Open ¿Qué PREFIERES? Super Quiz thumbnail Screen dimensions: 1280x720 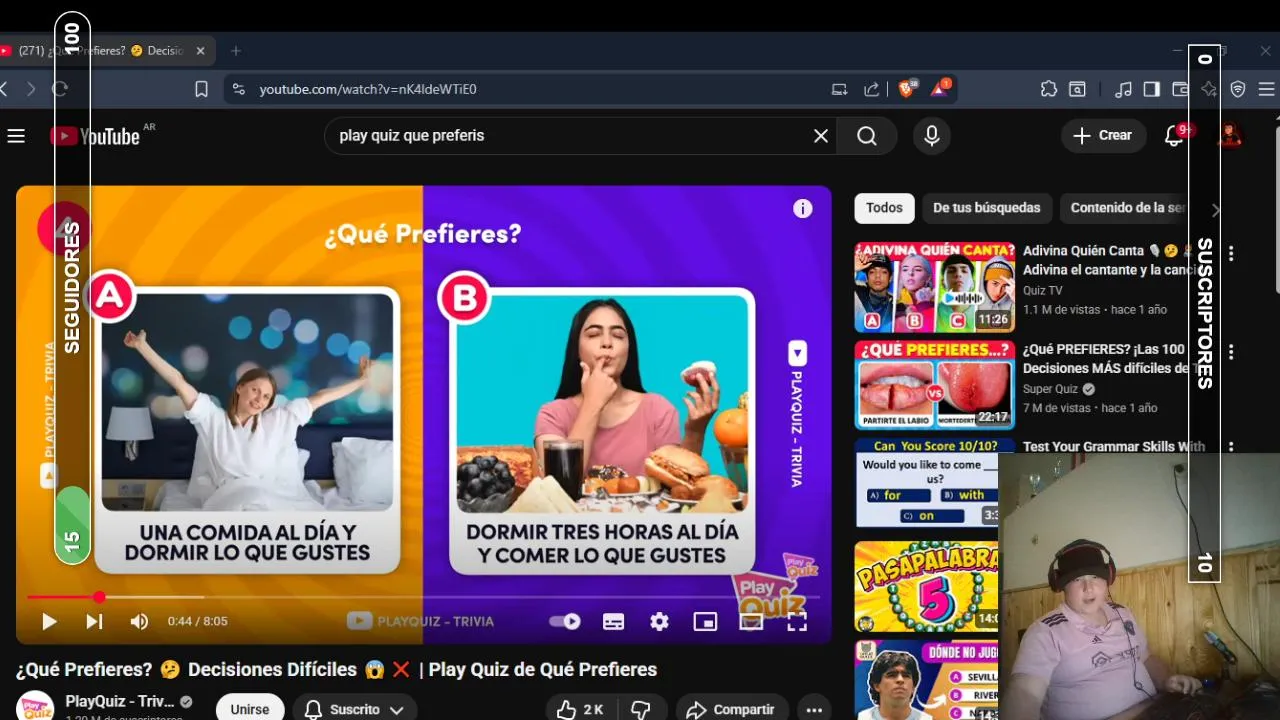(934, 385)
